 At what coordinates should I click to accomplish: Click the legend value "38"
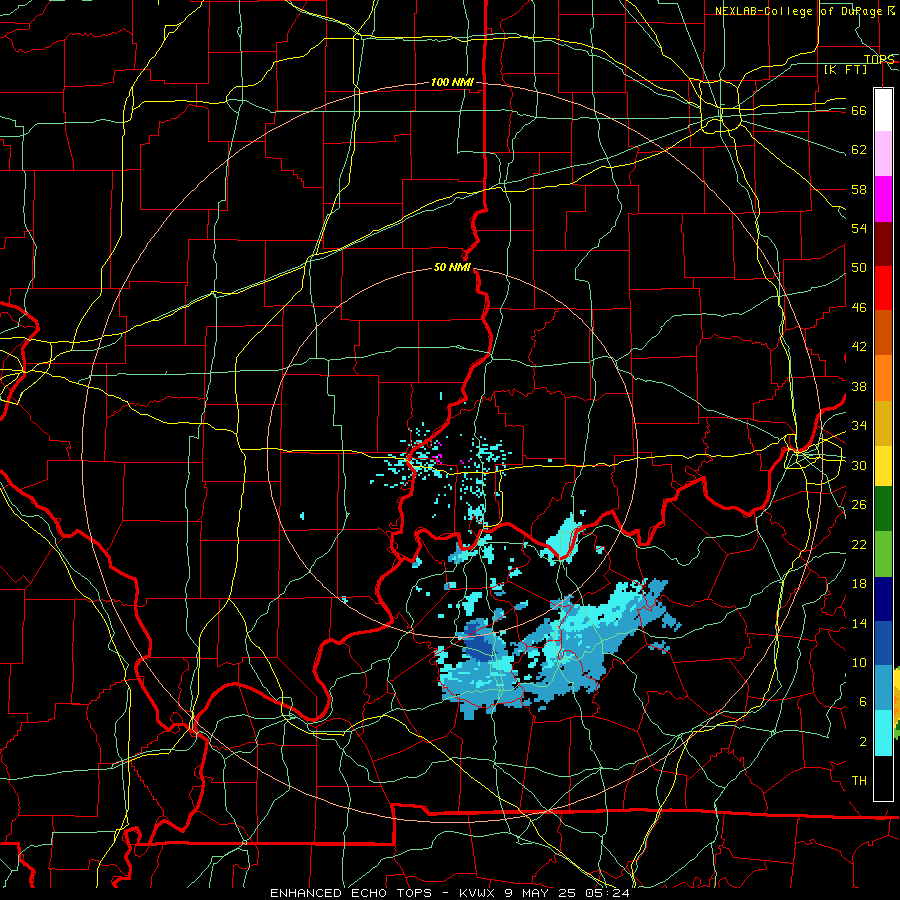click(859, 386)
